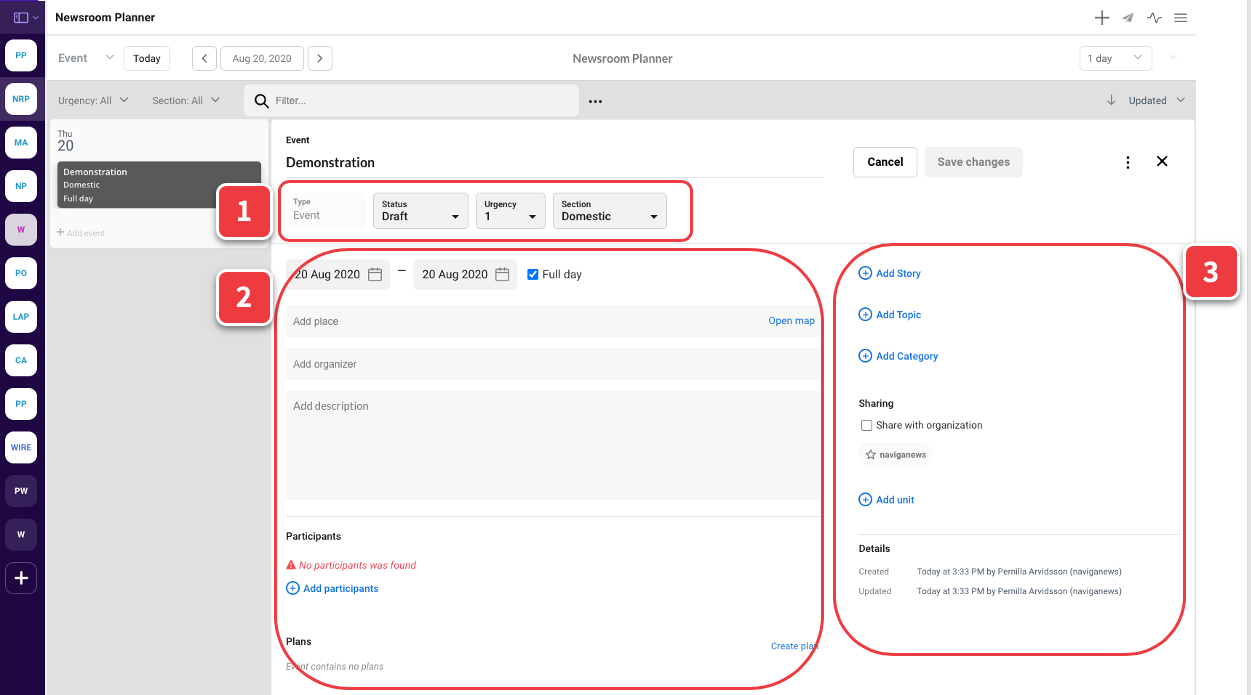Go to previous day arrow
The height and width of the screenshot is (695, 1251).
(204, 59)
